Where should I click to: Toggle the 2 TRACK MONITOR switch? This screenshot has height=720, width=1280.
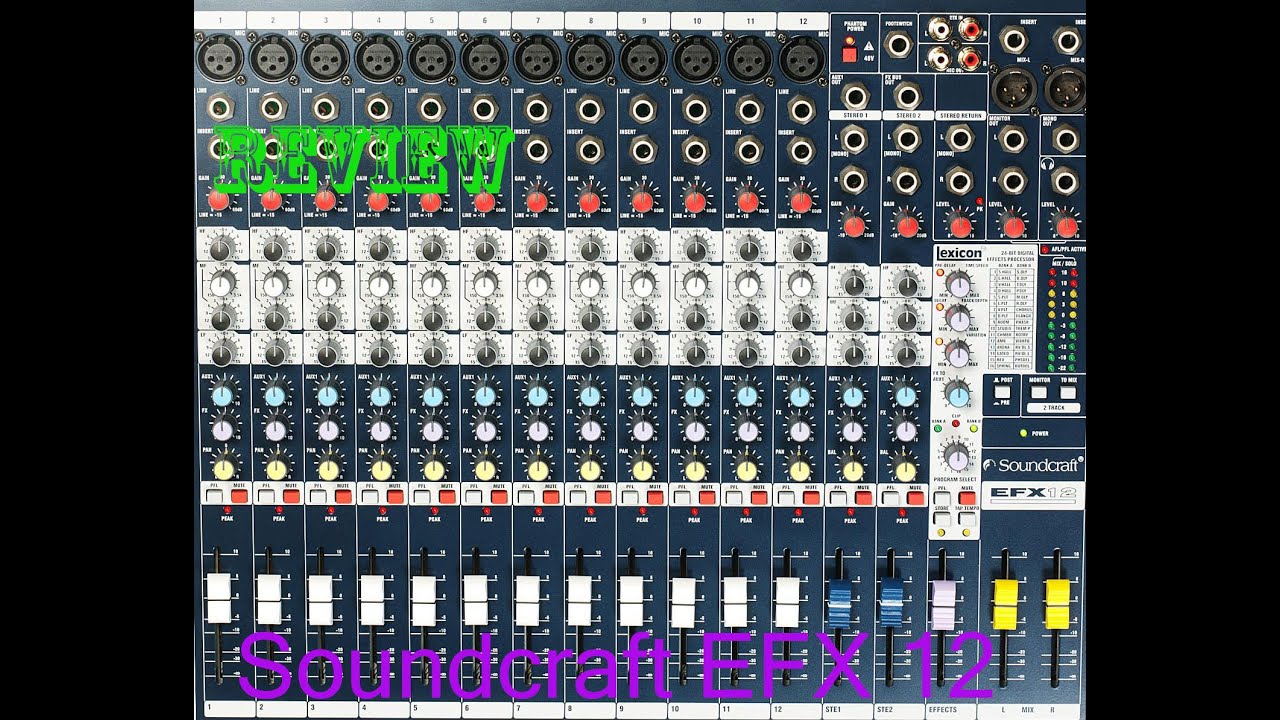click(1039, 393)
